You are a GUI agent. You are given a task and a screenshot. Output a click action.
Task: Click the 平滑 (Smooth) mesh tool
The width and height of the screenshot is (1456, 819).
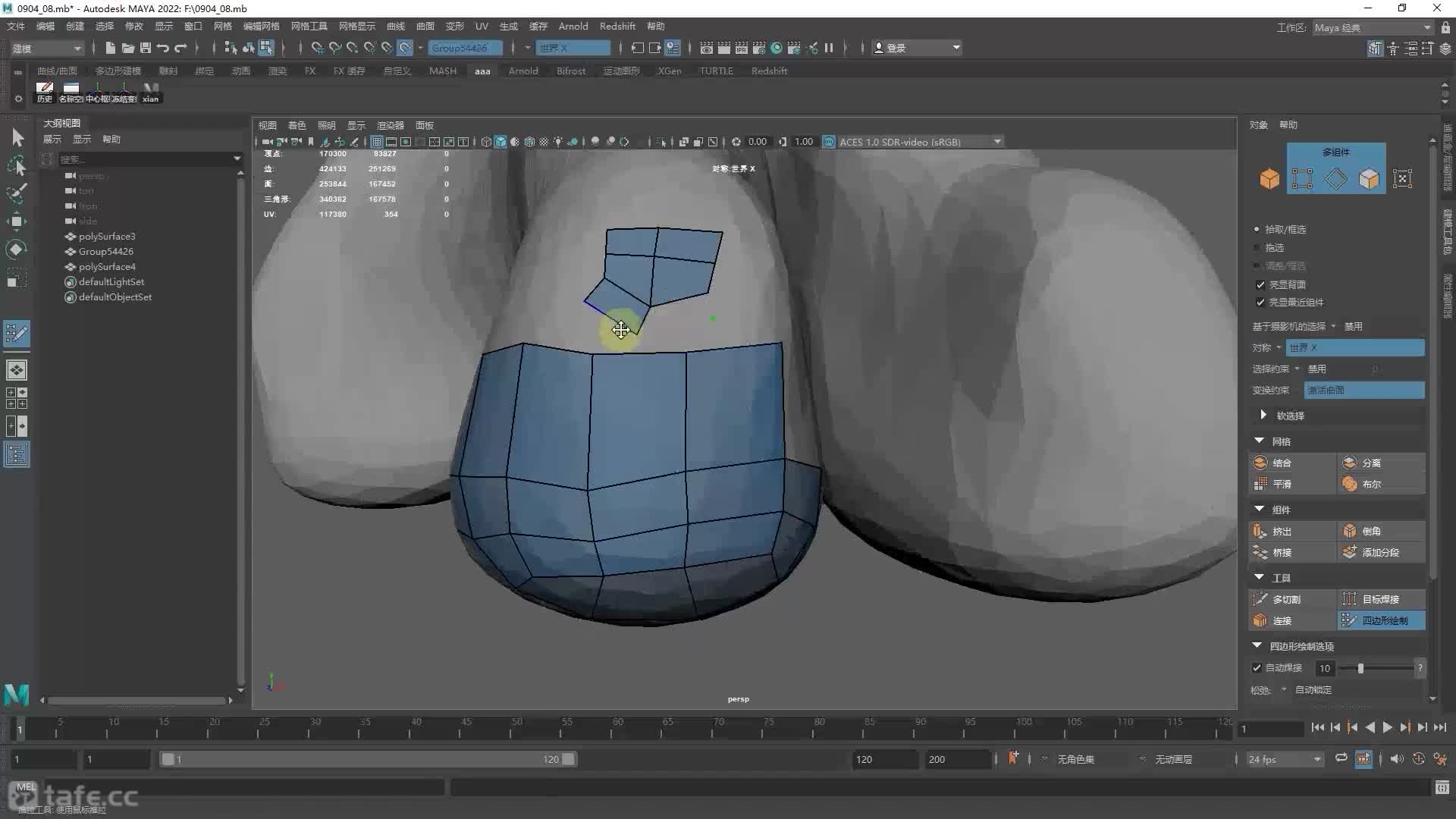tap(1292, 484)
